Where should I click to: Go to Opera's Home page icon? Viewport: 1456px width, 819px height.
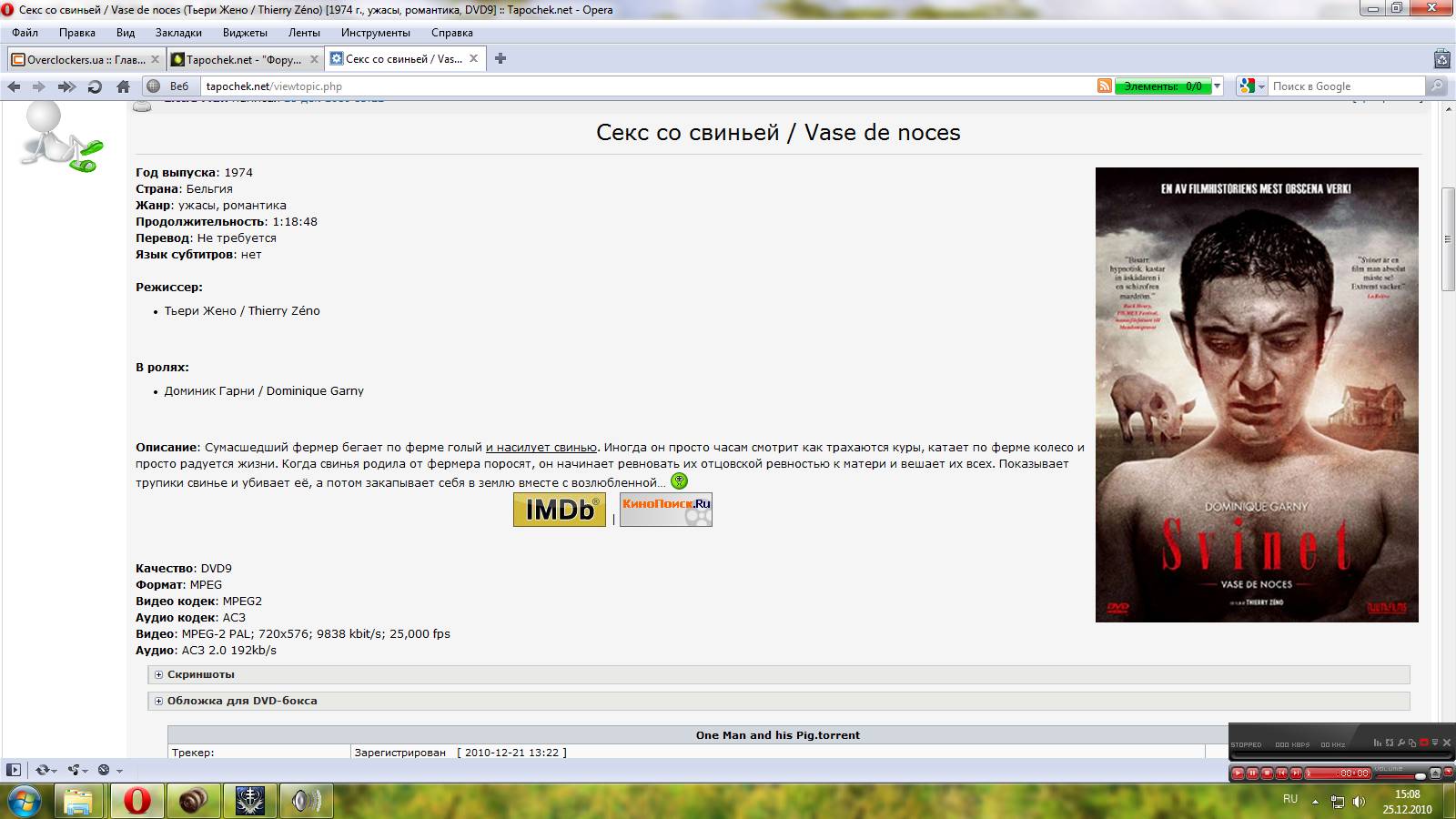123,86
